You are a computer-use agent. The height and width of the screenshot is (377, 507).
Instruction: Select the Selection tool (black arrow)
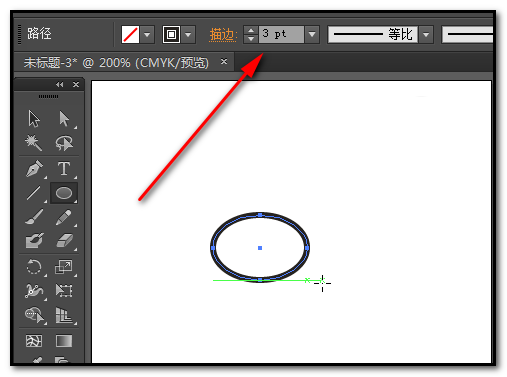[34, 119]
